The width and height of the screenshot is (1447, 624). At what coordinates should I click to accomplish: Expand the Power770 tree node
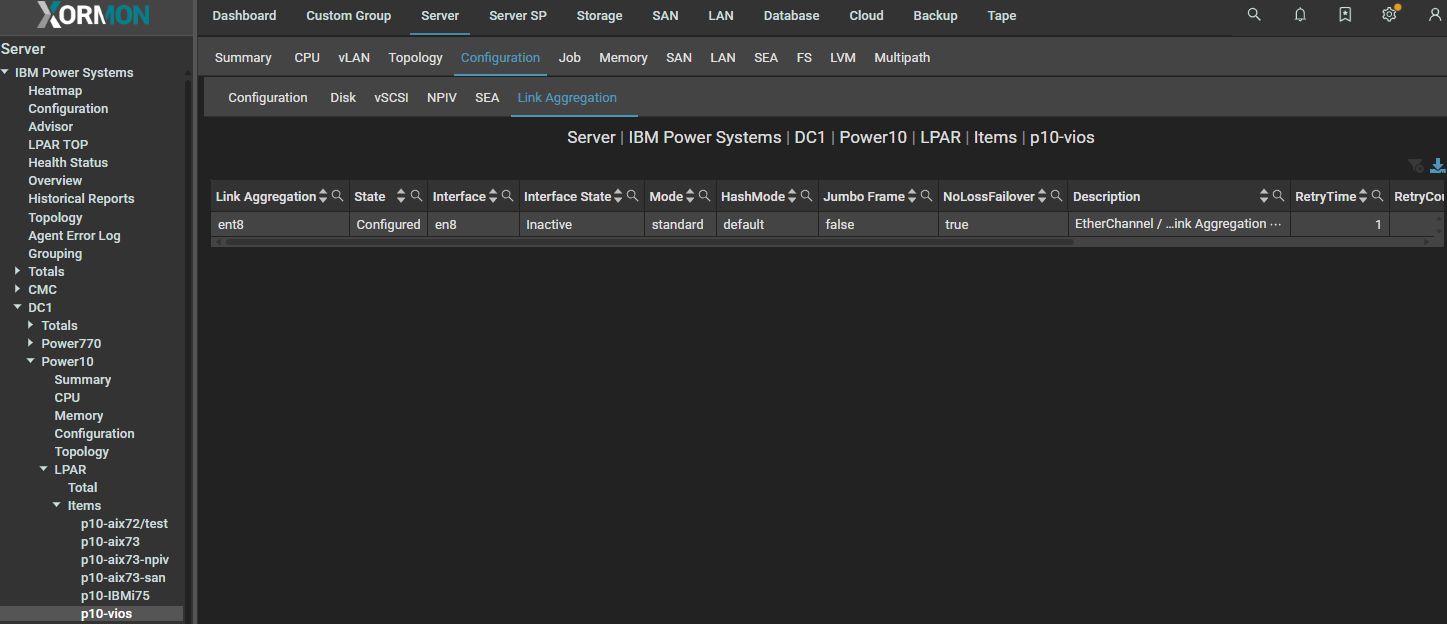[x=31, y=343]
